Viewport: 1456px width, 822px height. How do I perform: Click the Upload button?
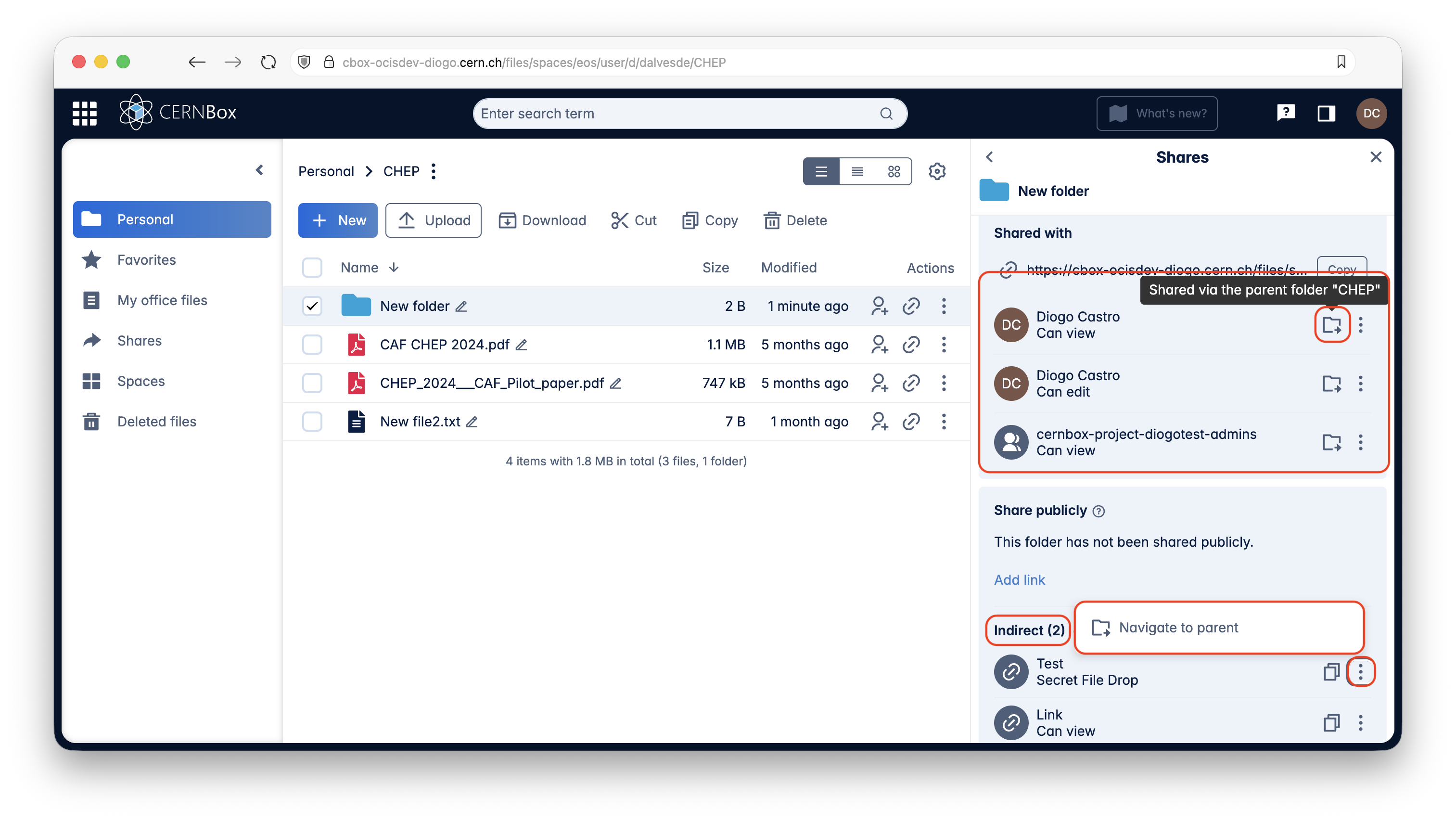[434, 220]
